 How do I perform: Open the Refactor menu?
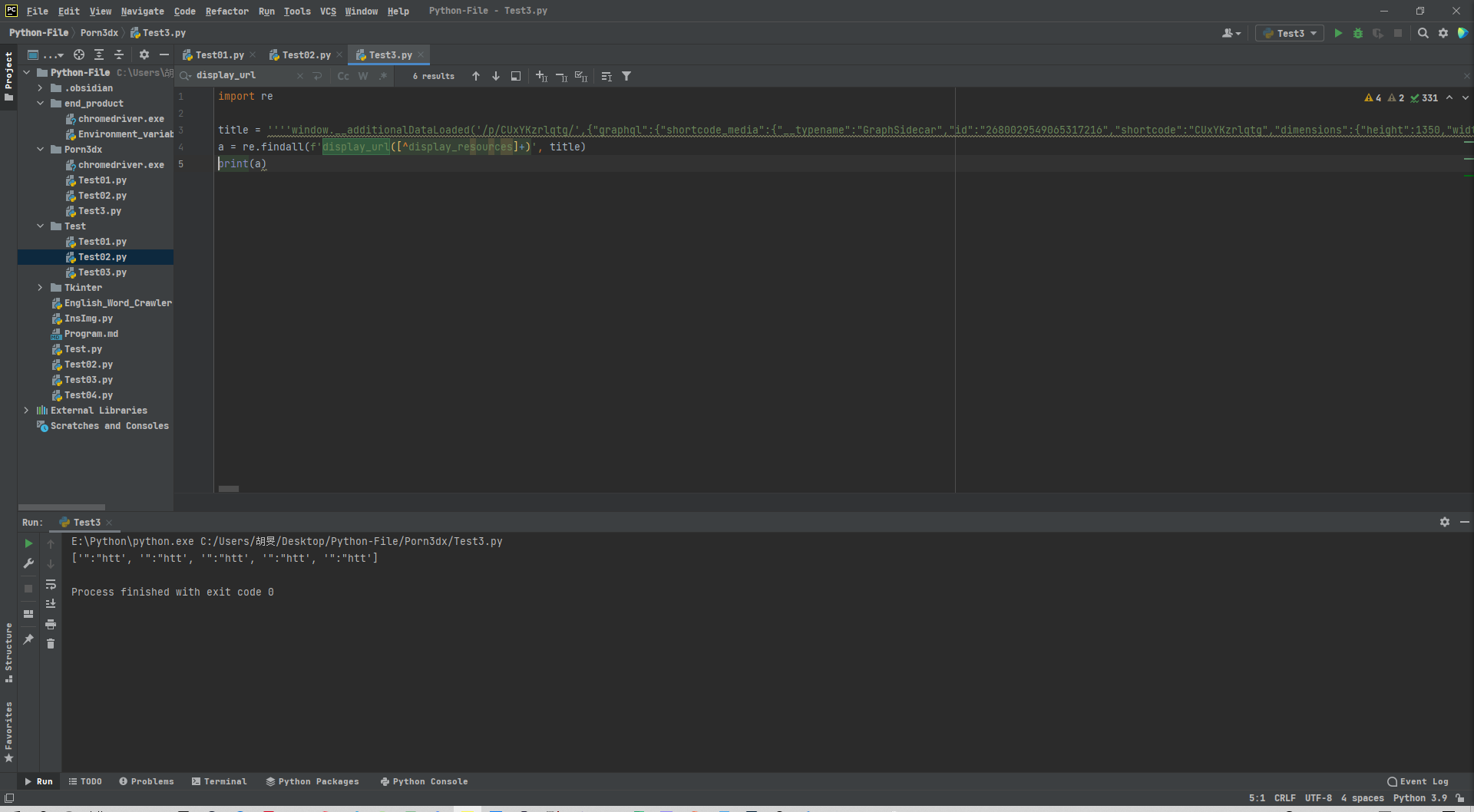point(226,11)
